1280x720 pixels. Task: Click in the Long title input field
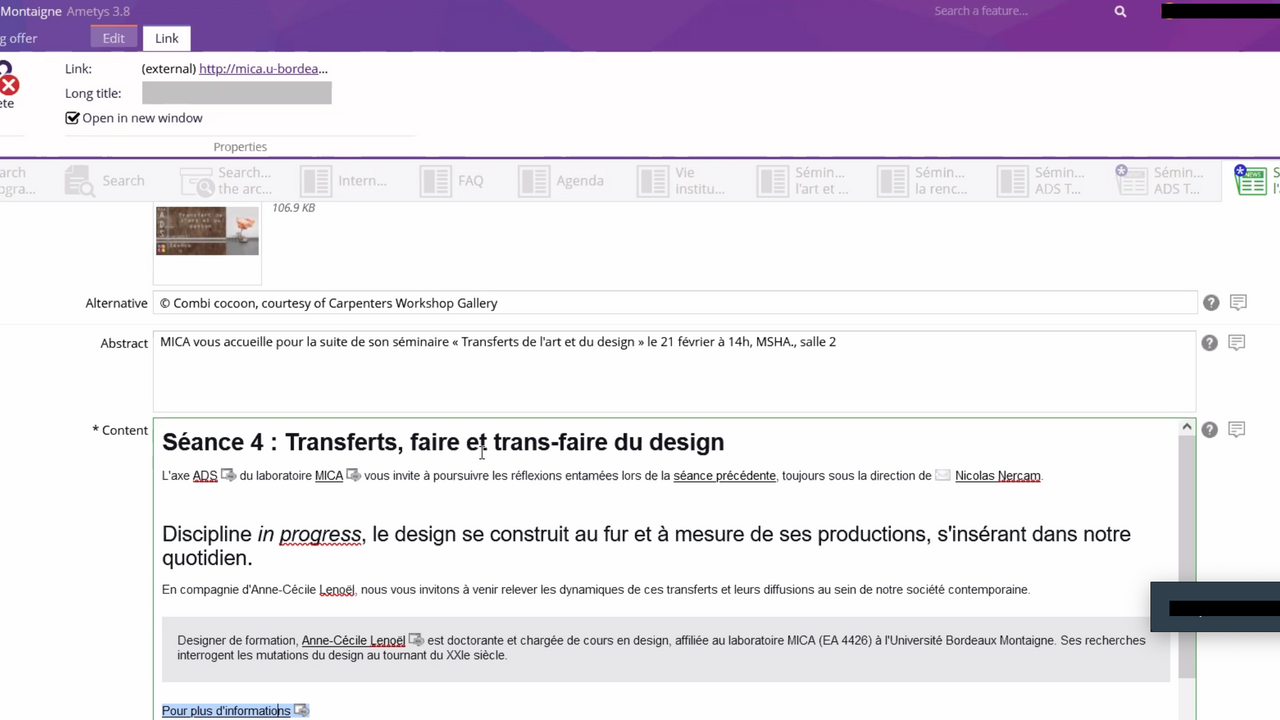236,94
